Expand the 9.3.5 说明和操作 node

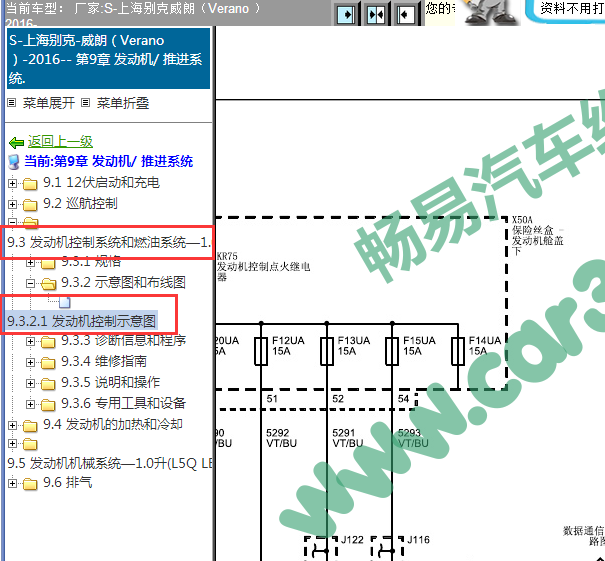(30, 383)
